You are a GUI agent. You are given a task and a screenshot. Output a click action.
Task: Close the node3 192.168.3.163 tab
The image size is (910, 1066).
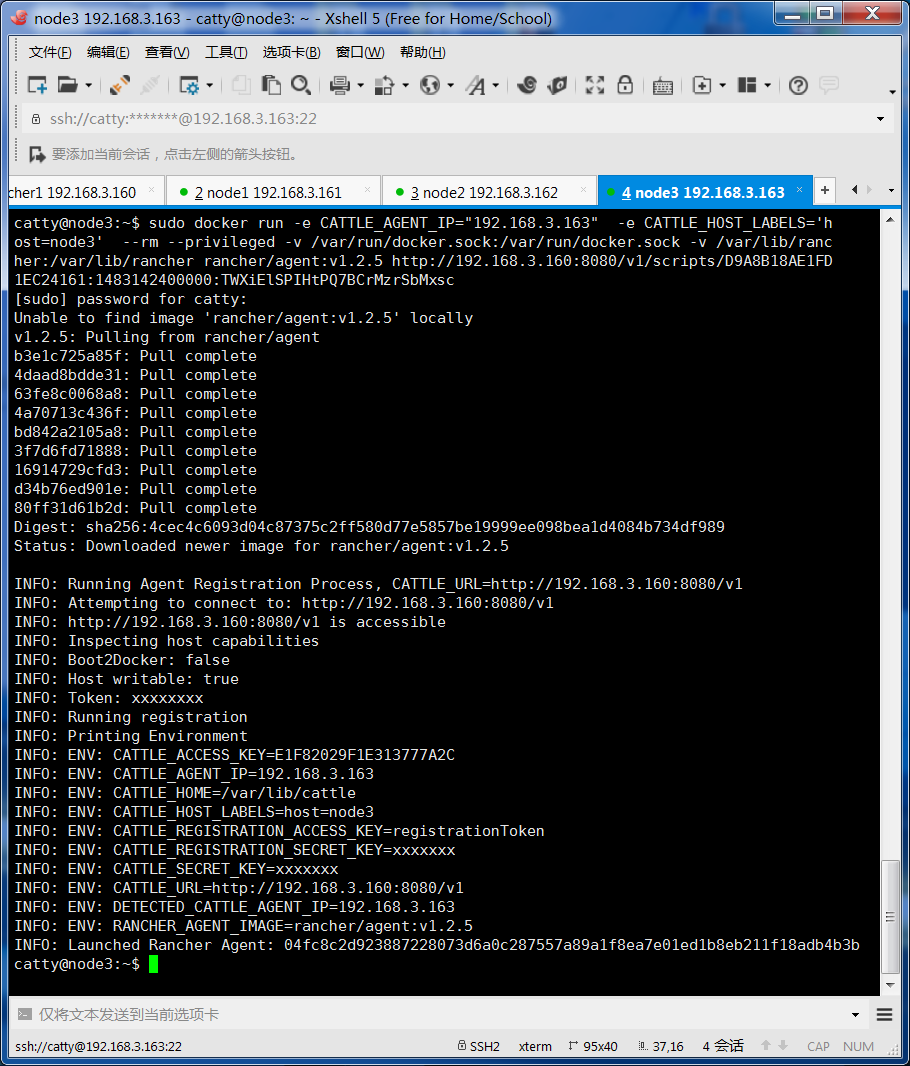[x=799, y=190]
